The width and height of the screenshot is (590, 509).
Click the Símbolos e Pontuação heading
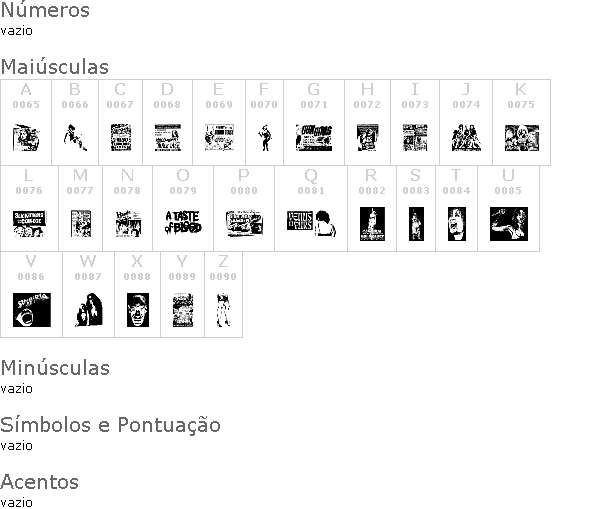110,425
